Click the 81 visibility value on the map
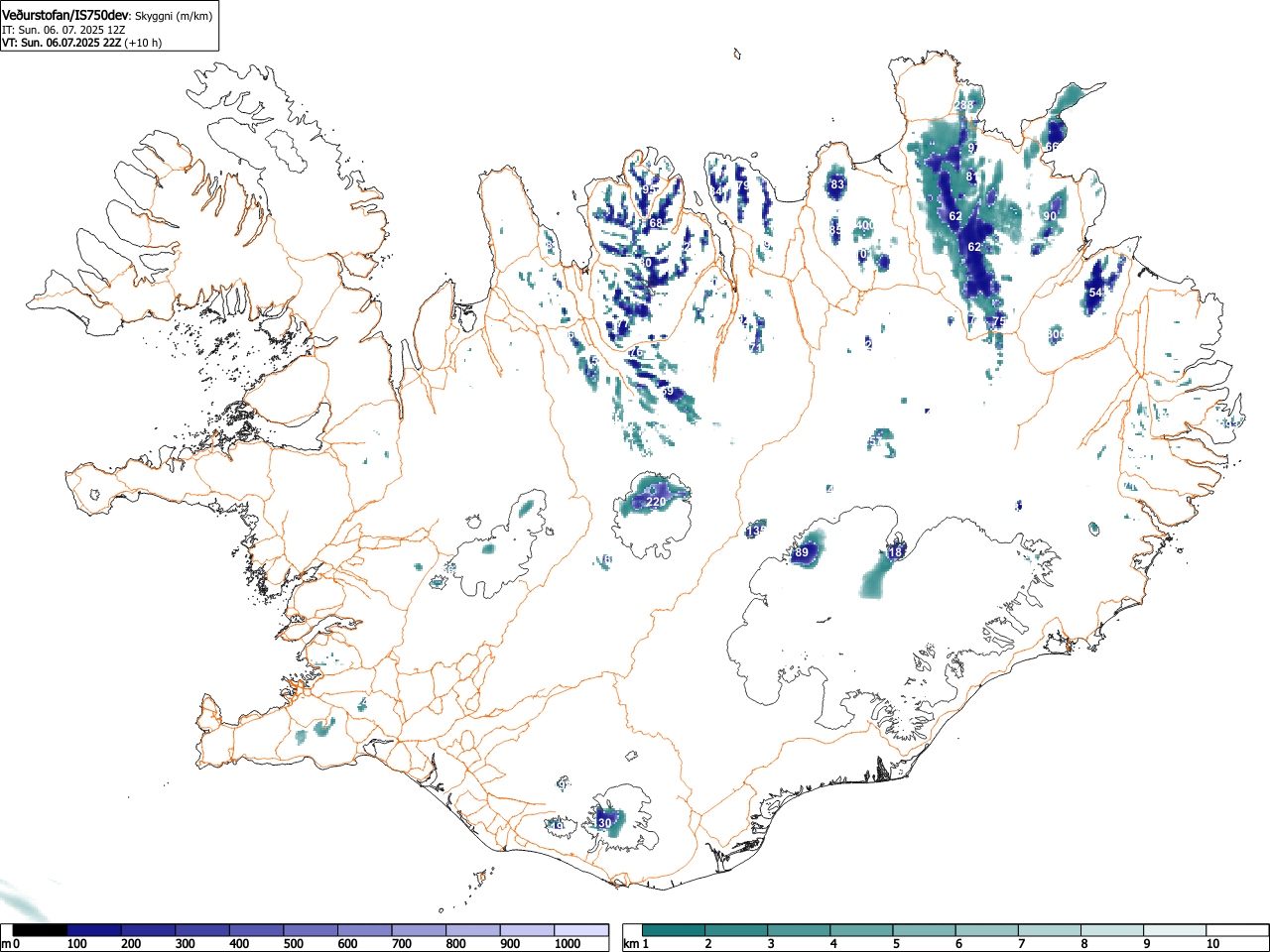 click(x=972, y=178)
